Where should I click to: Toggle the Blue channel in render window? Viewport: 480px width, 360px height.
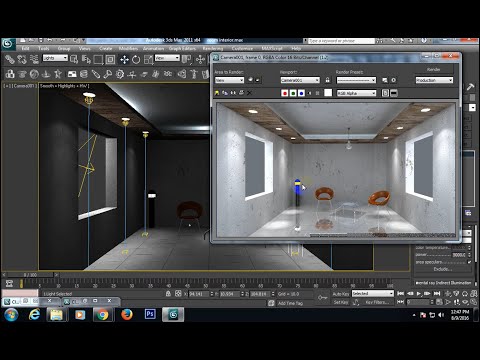301,93
